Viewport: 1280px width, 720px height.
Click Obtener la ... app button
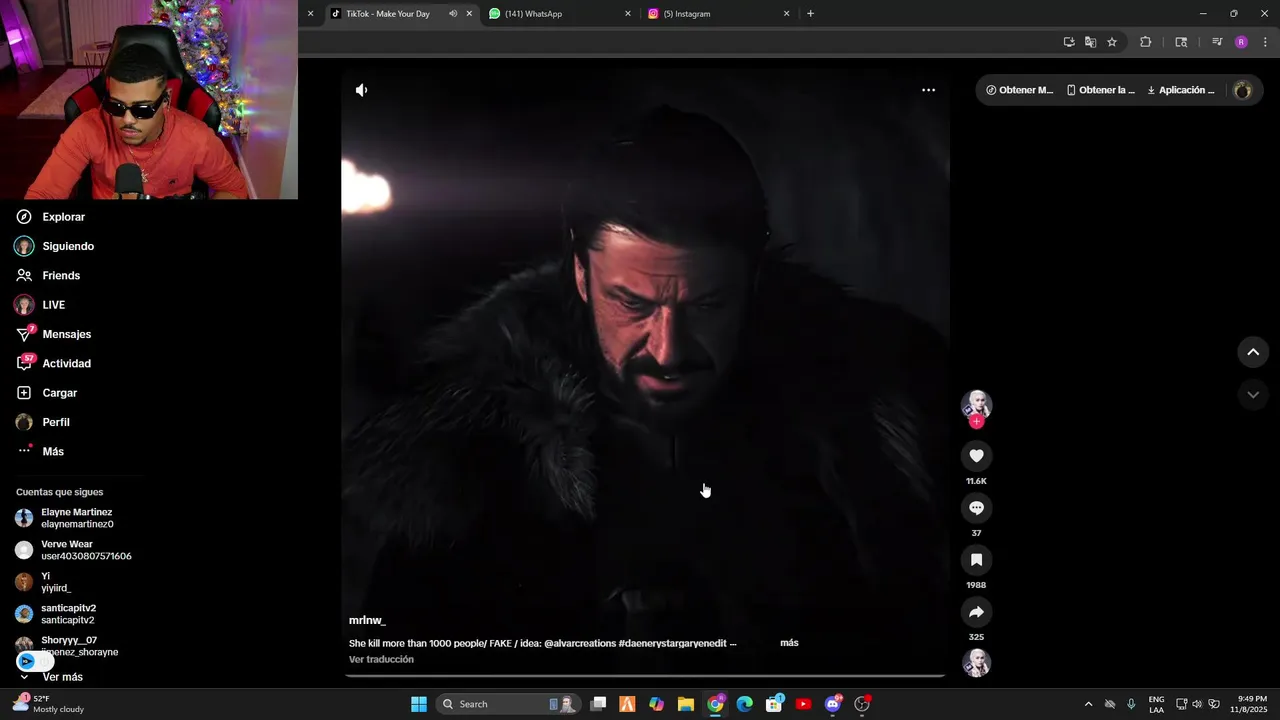point(1101,90)
